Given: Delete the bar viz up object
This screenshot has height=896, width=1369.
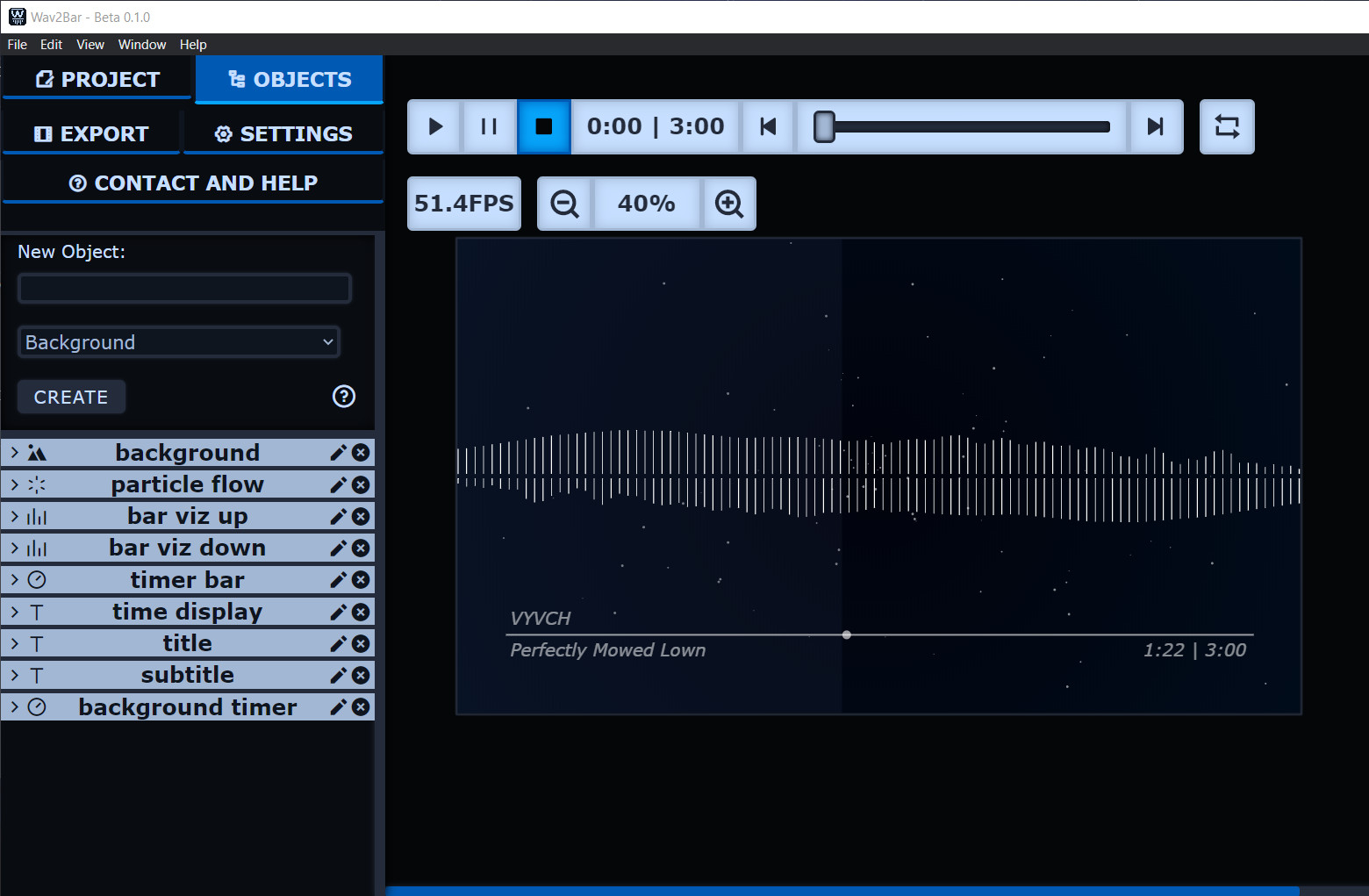Looking at the screenshot, I should (x=361, y=516).
